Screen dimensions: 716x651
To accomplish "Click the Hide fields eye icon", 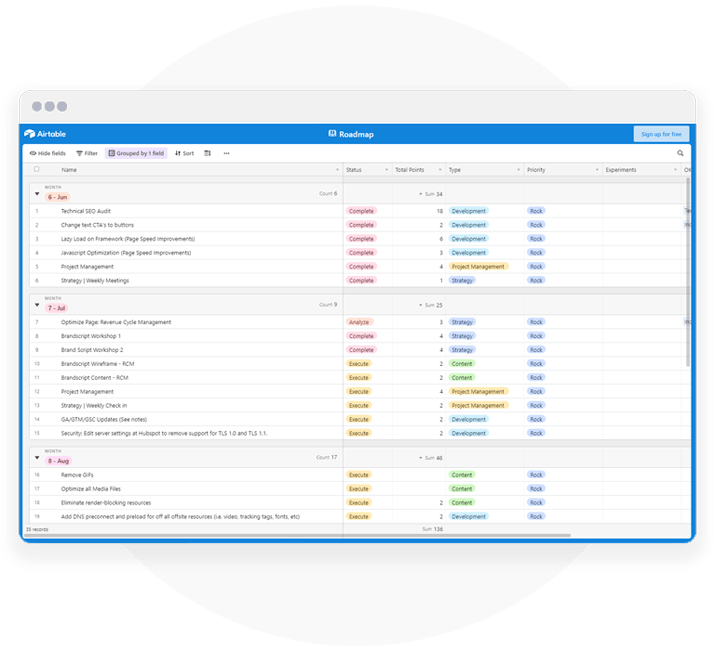I will (x=33, y=153).
